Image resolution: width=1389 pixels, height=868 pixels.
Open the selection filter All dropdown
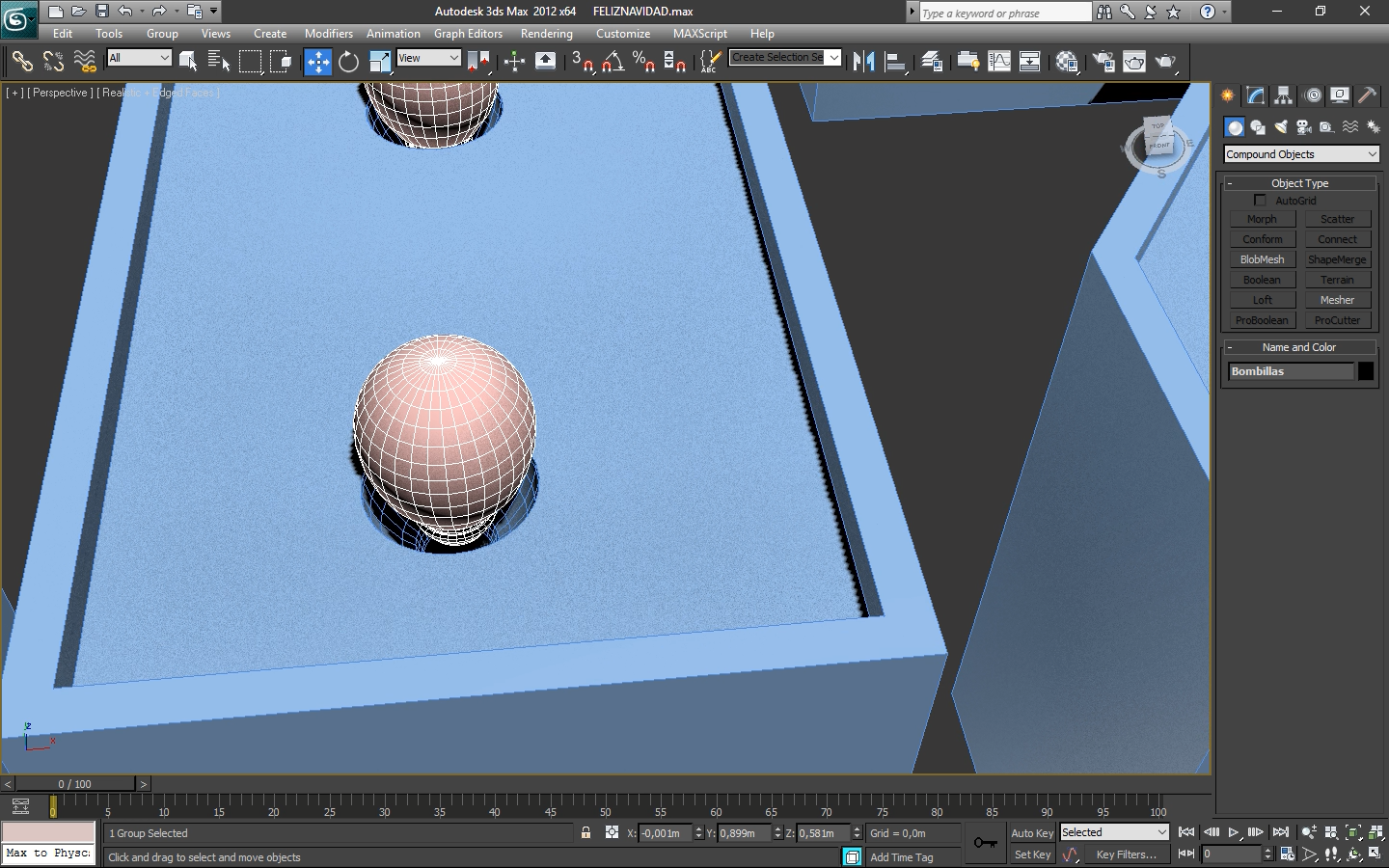tap(139, 58)
